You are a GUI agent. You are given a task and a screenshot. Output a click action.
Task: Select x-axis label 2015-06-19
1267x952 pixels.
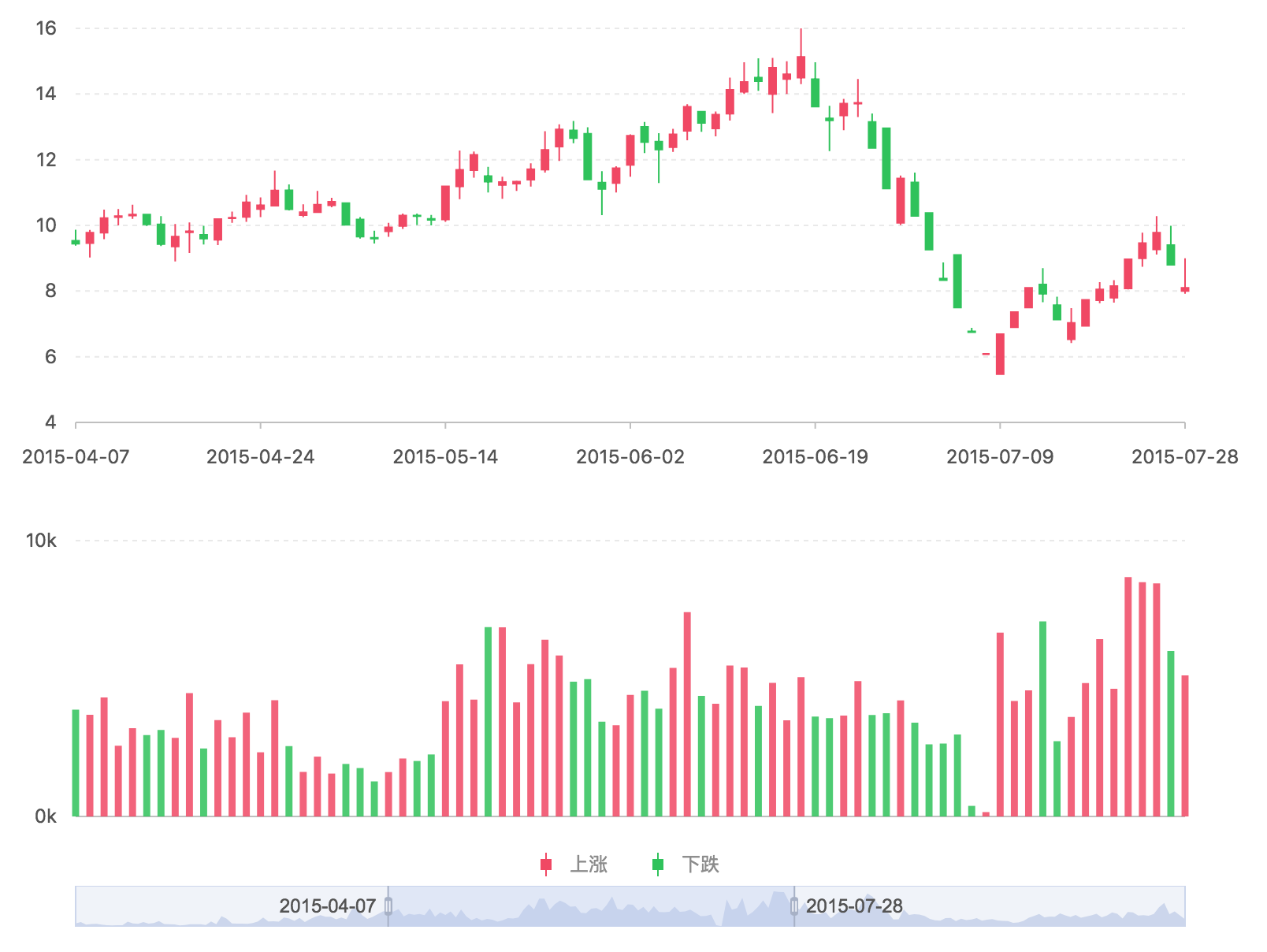point(815,457)
